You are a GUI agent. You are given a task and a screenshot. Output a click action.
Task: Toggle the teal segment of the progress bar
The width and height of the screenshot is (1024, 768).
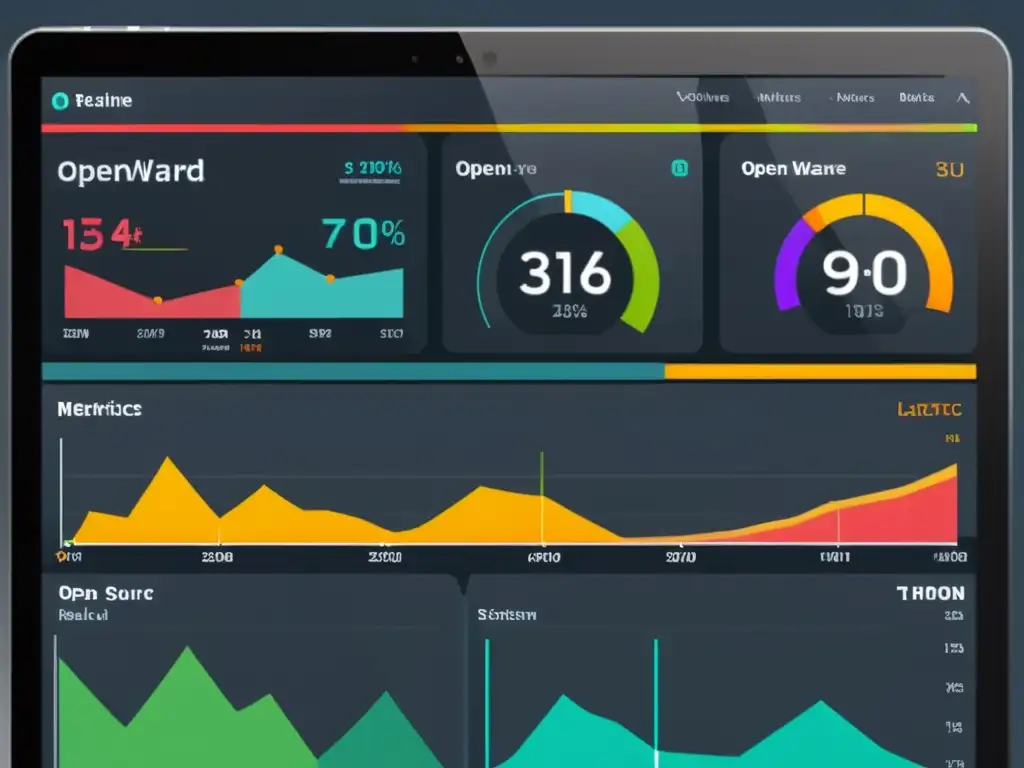click(350, 370)
